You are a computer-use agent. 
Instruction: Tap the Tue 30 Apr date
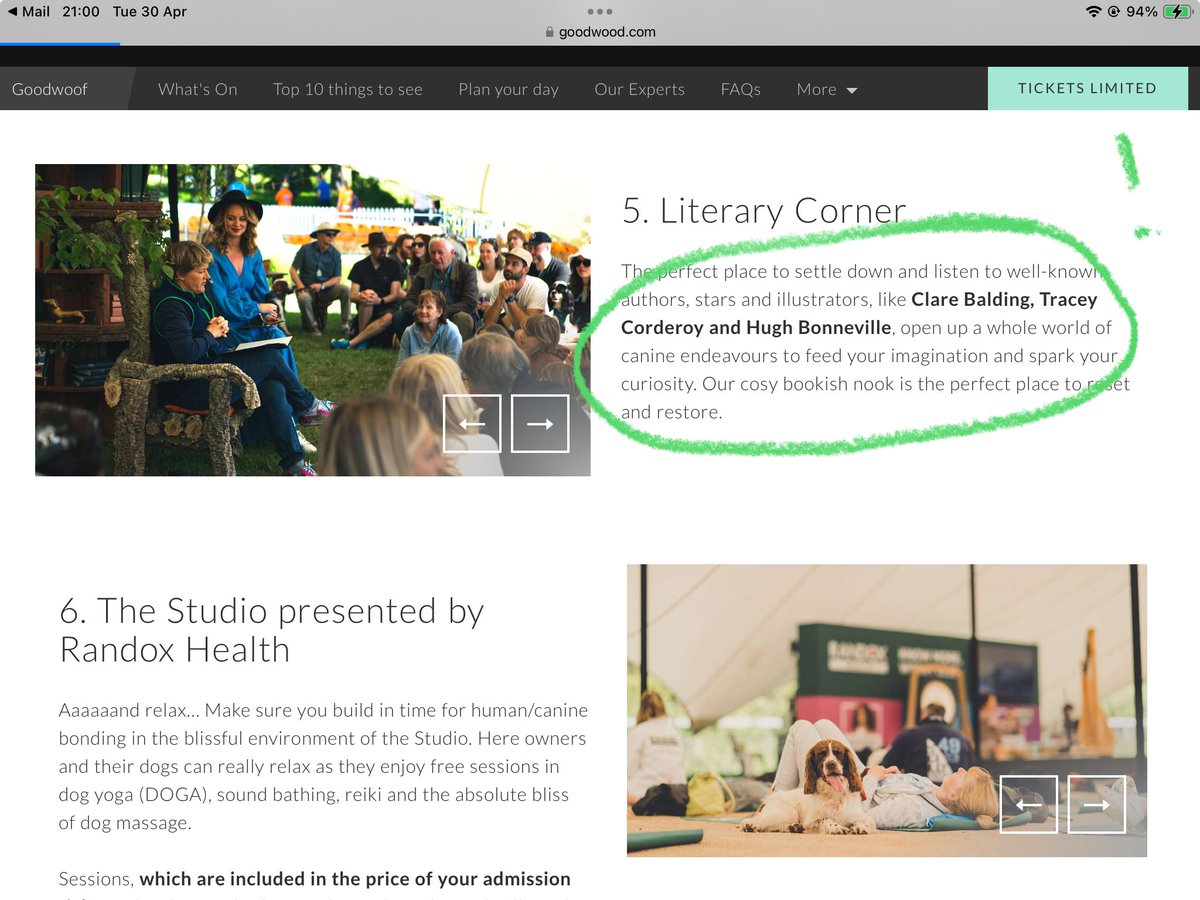tap(150, 12)
